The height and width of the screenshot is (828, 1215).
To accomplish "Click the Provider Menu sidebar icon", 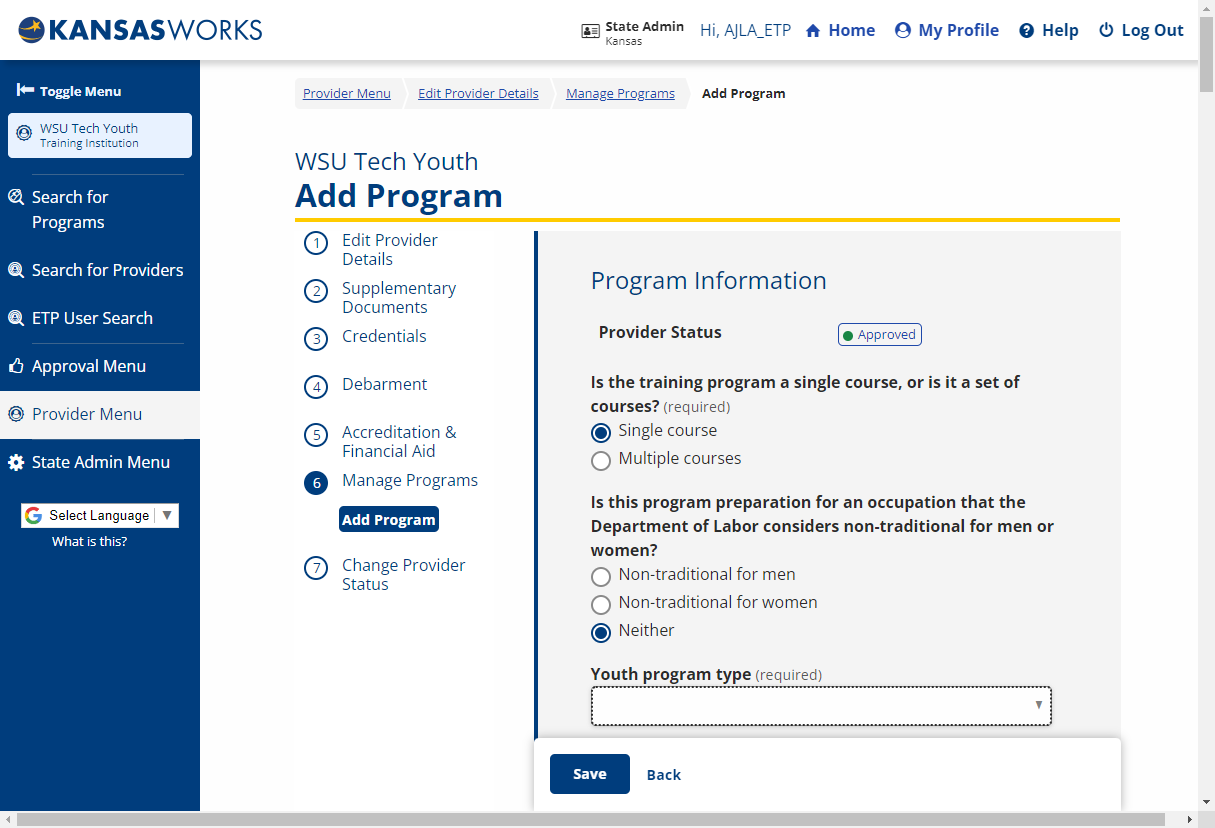I will [x=16, y=414].
